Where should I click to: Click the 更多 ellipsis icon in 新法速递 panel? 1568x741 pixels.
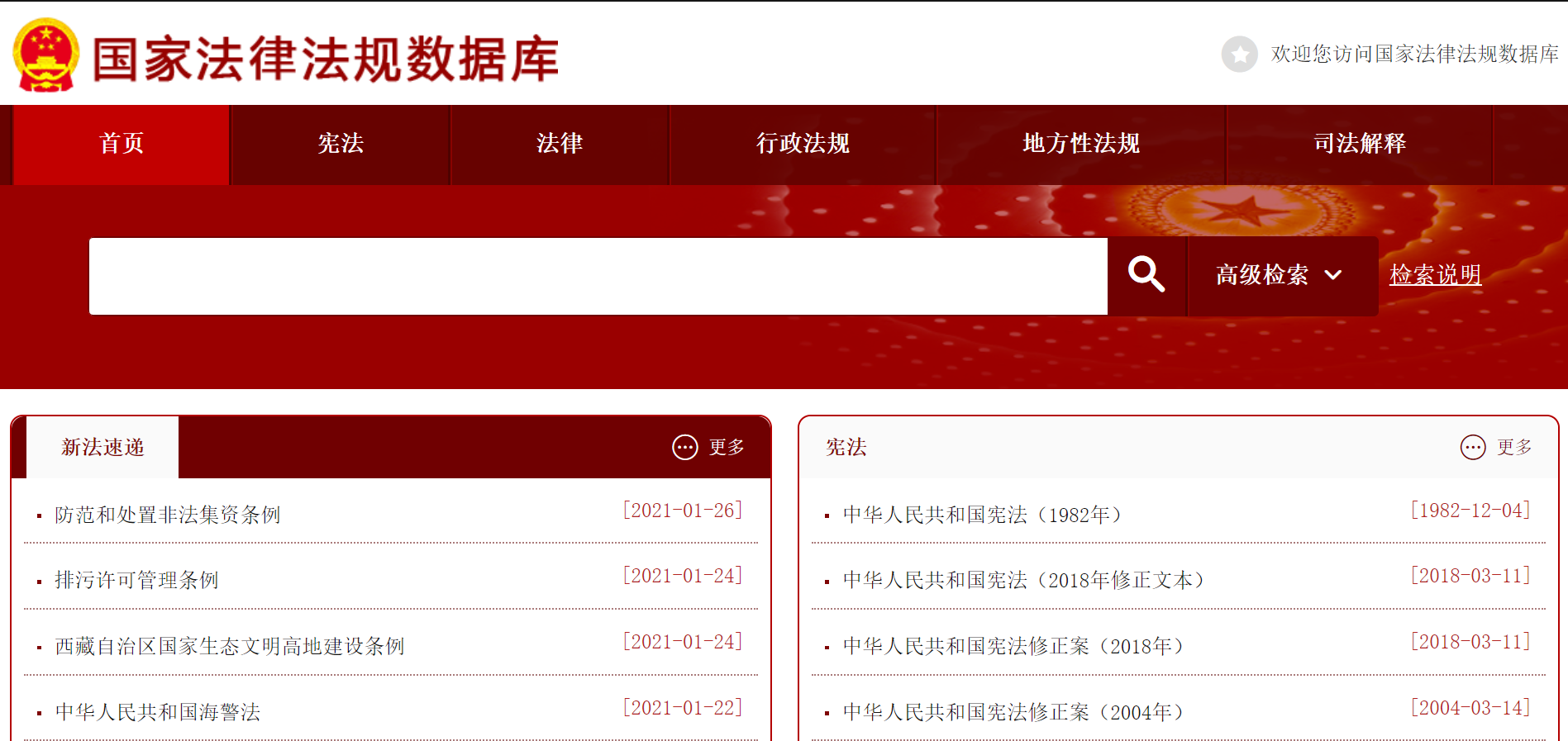[685, 447]
